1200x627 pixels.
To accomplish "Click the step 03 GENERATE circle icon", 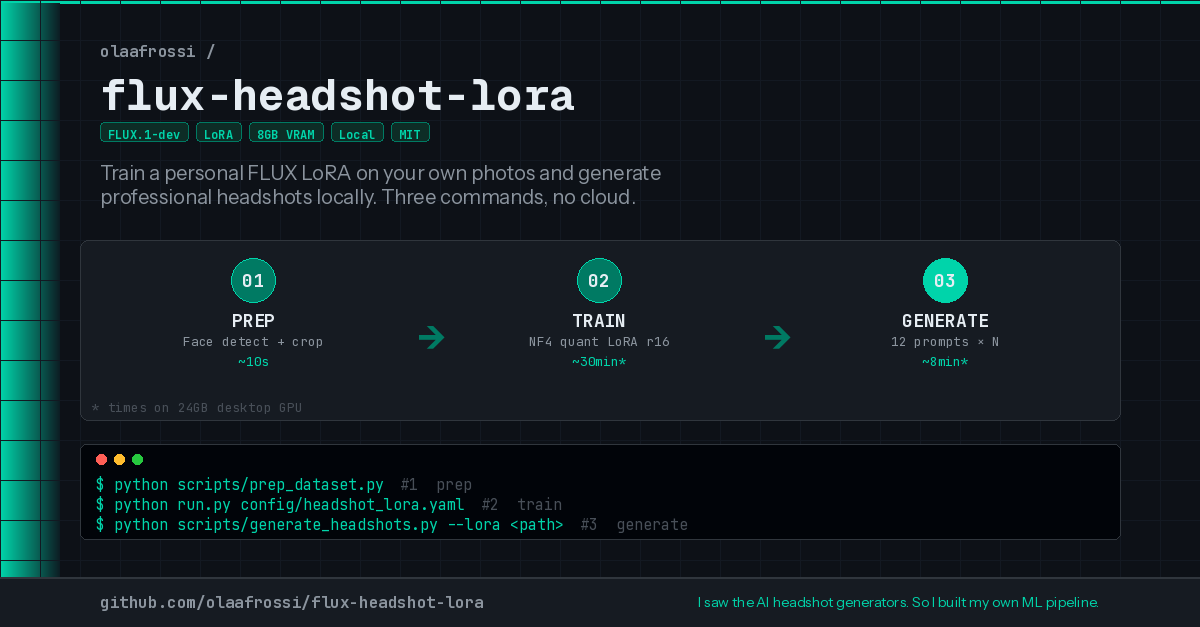I will click(x=945, y=280).
